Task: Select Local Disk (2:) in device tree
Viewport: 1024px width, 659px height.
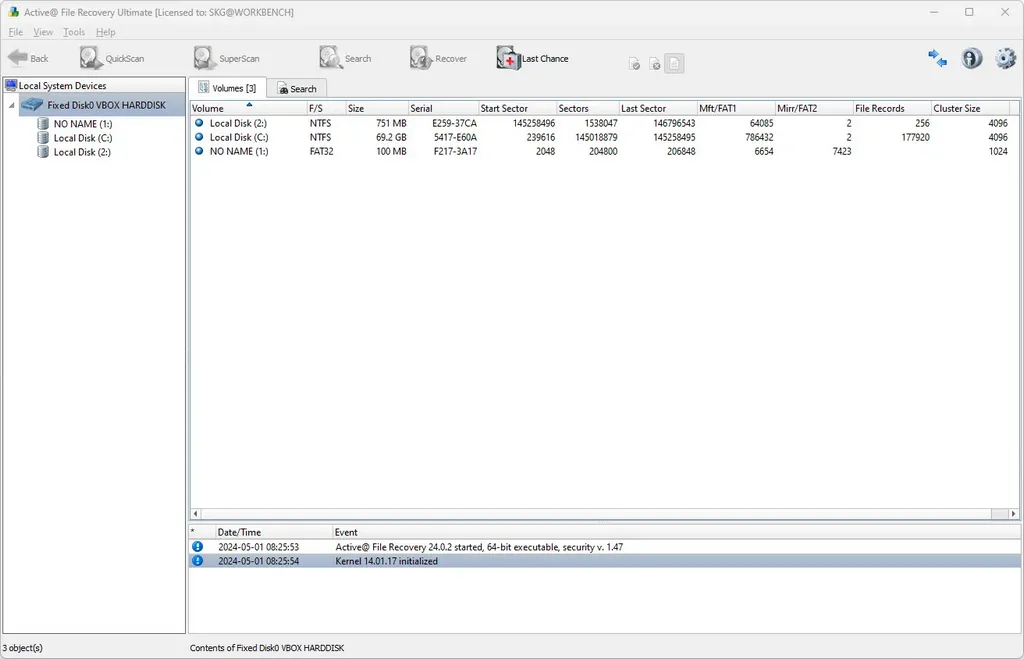Action: click(82, 152)
